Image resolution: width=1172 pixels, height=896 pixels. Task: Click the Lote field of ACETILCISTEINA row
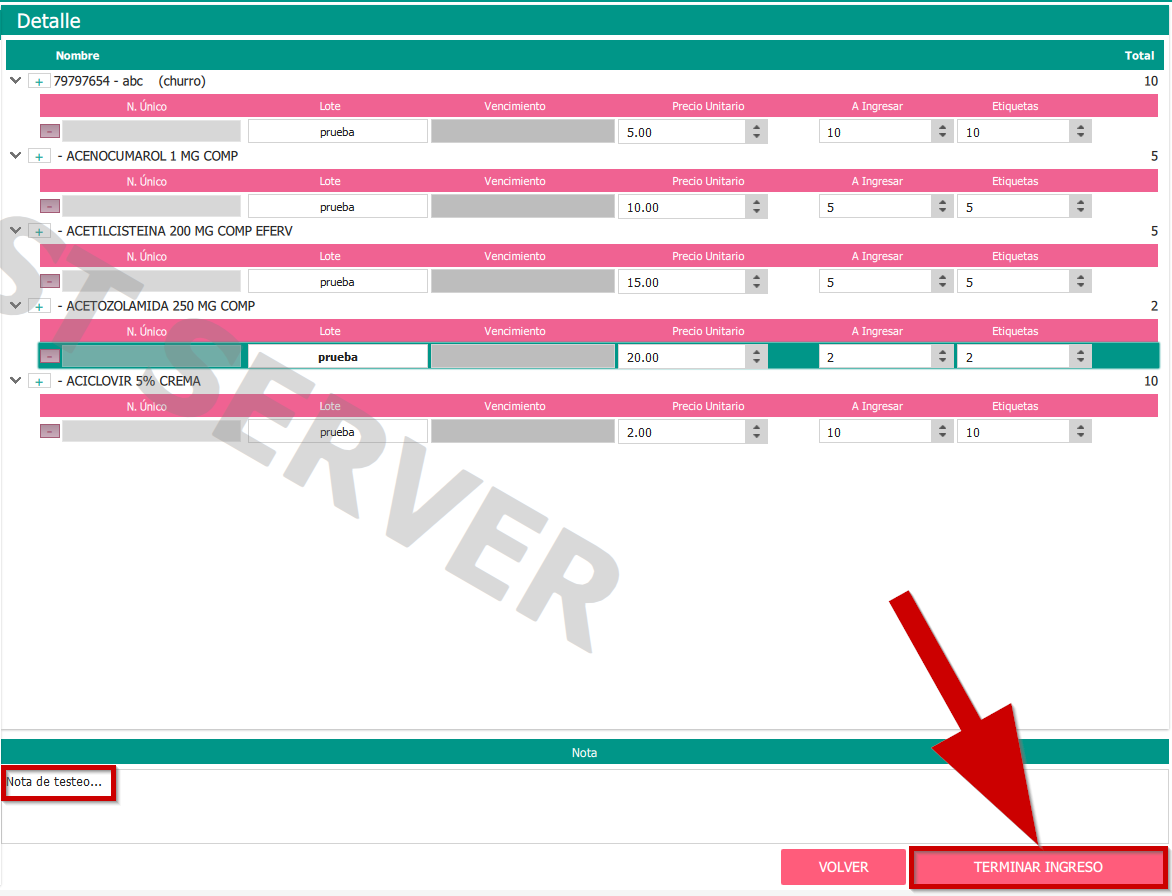click(x=337, y=282)
